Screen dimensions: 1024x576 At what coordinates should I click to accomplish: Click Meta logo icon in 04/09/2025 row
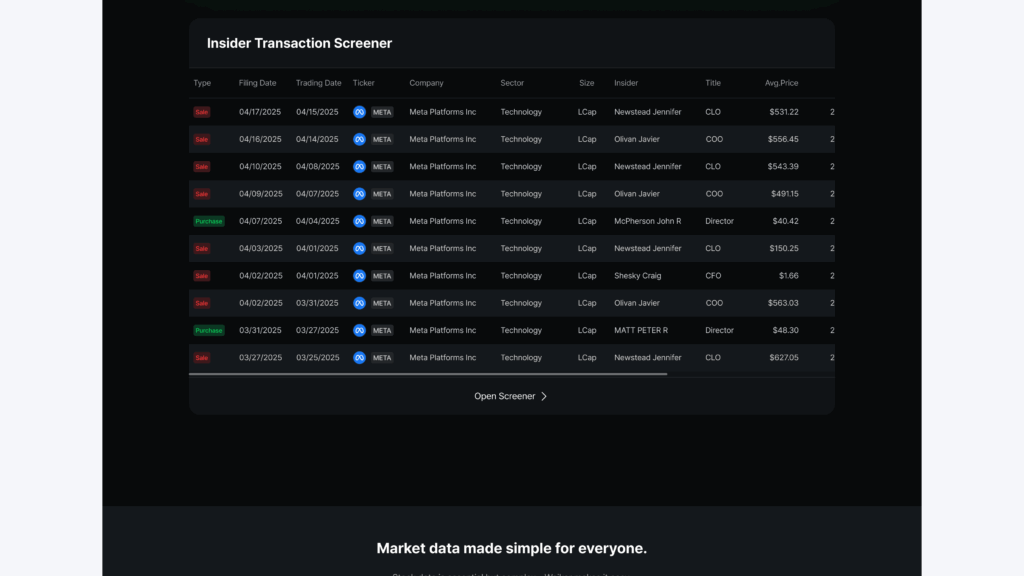click(x=359, y=194)
